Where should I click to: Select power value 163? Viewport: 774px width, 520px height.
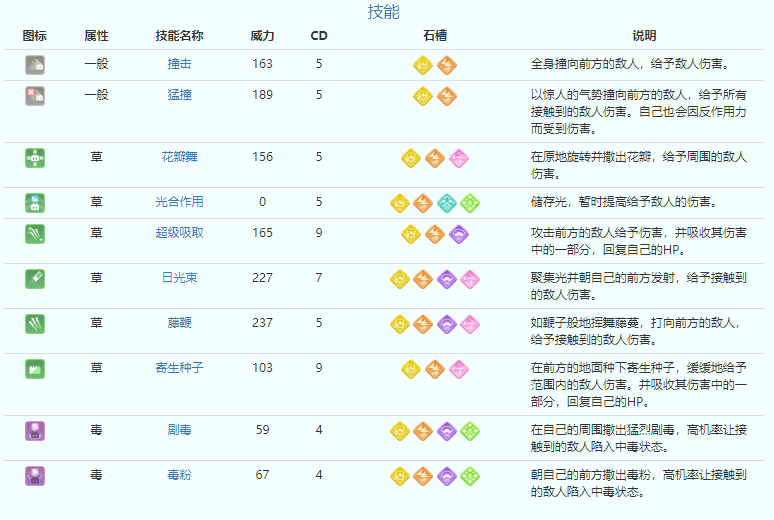click(x=262, y=64)
